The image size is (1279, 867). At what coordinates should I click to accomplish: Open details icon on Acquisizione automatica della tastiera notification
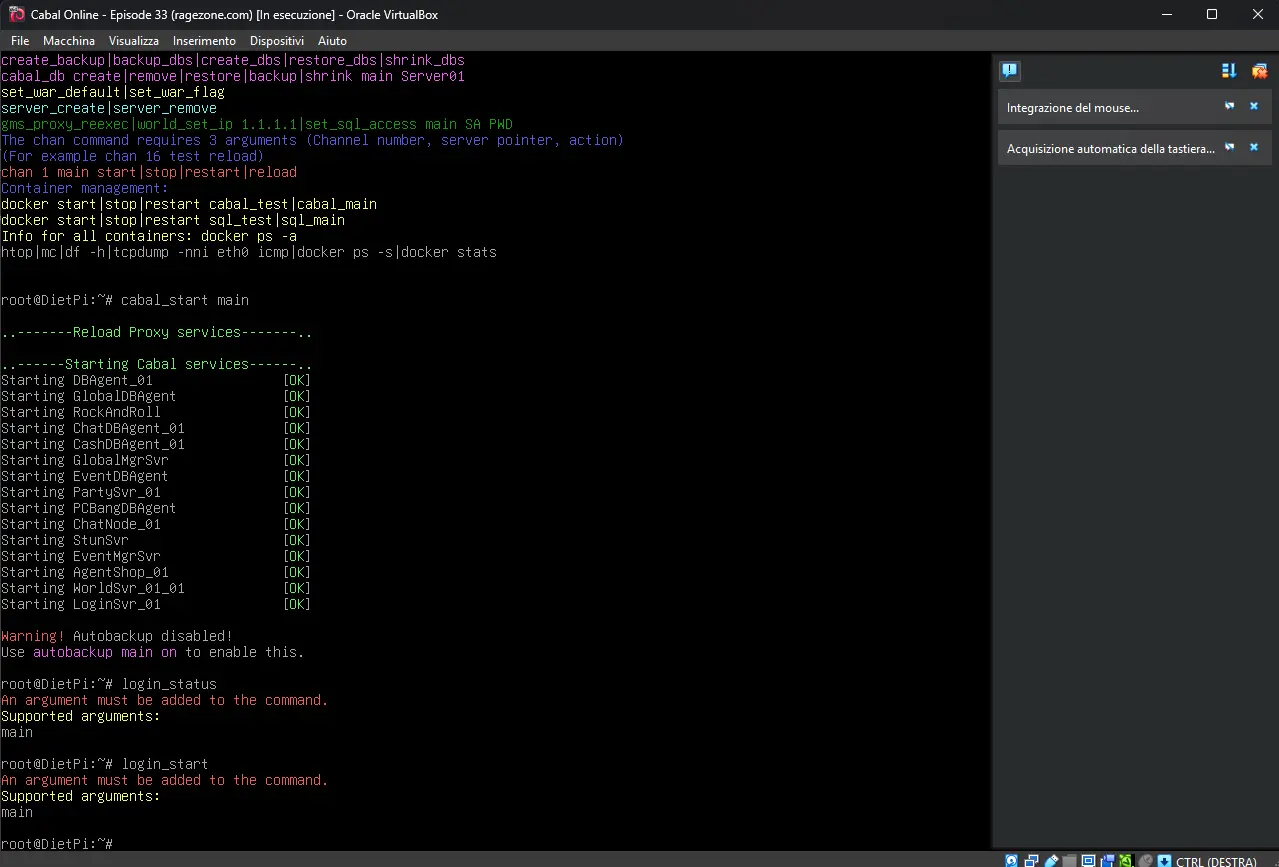coord(1230,147)
